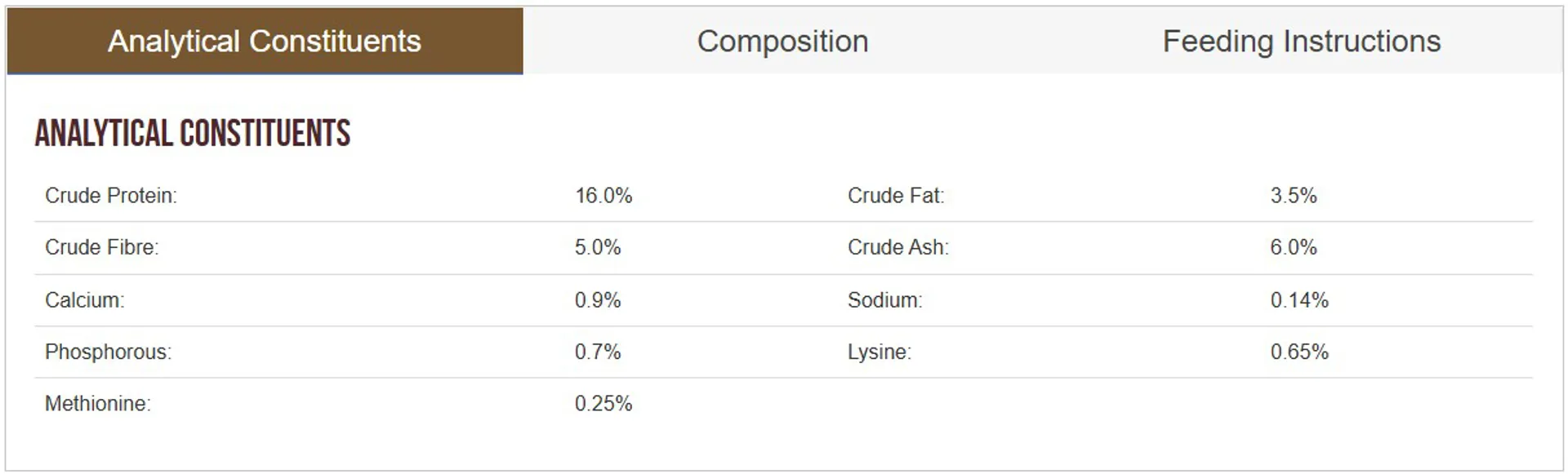
Task: Click the 0.14% sodium value
Action: pyautogui.click(x=1299, y=300)
